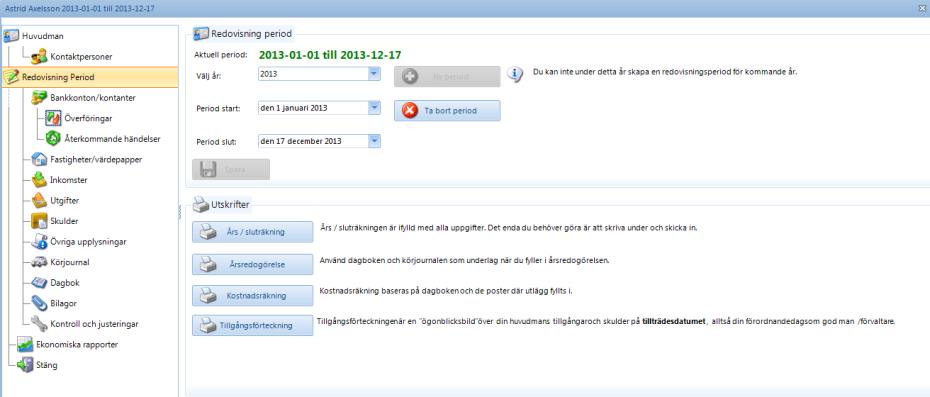Click the Stäng exit arrow icon

click(25, 365)
